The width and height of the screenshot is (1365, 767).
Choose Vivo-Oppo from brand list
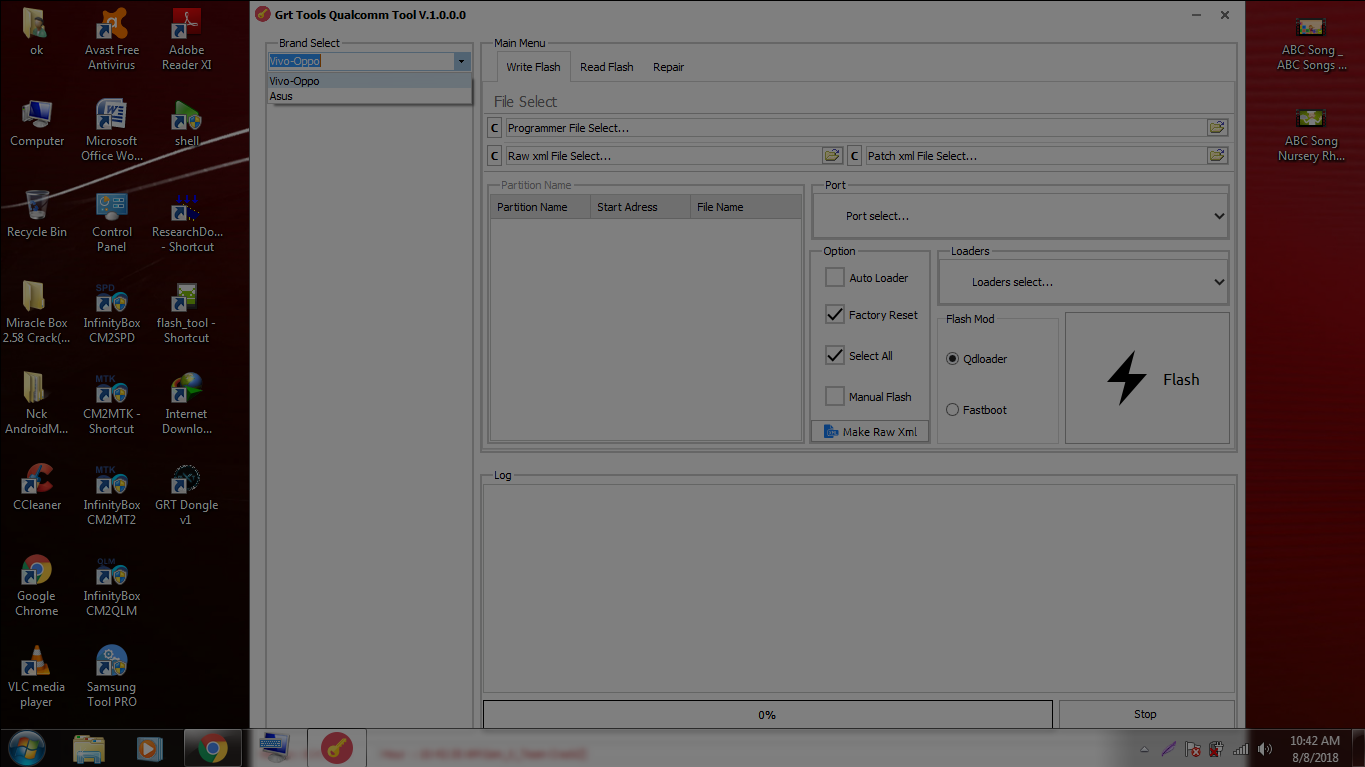point(369,81)
